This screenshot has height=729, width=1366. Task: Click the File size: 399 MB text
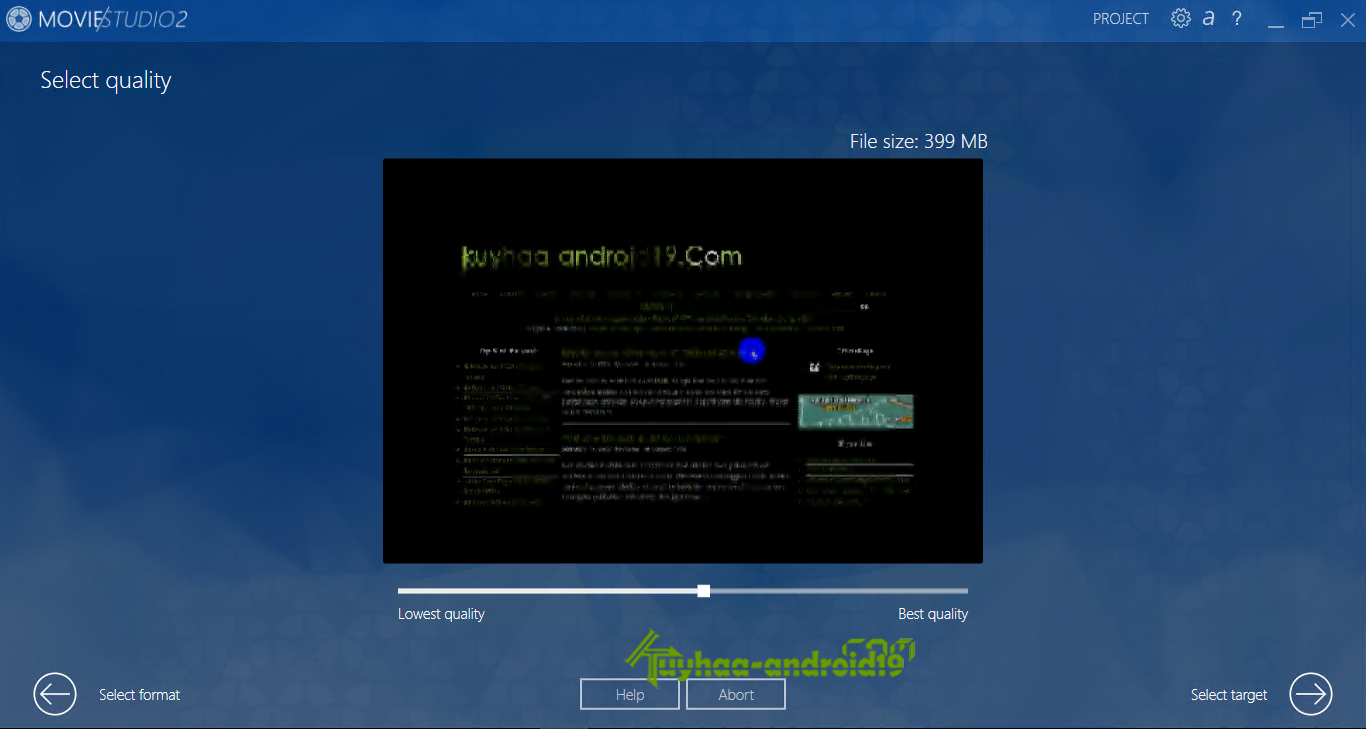click(919, 141)
